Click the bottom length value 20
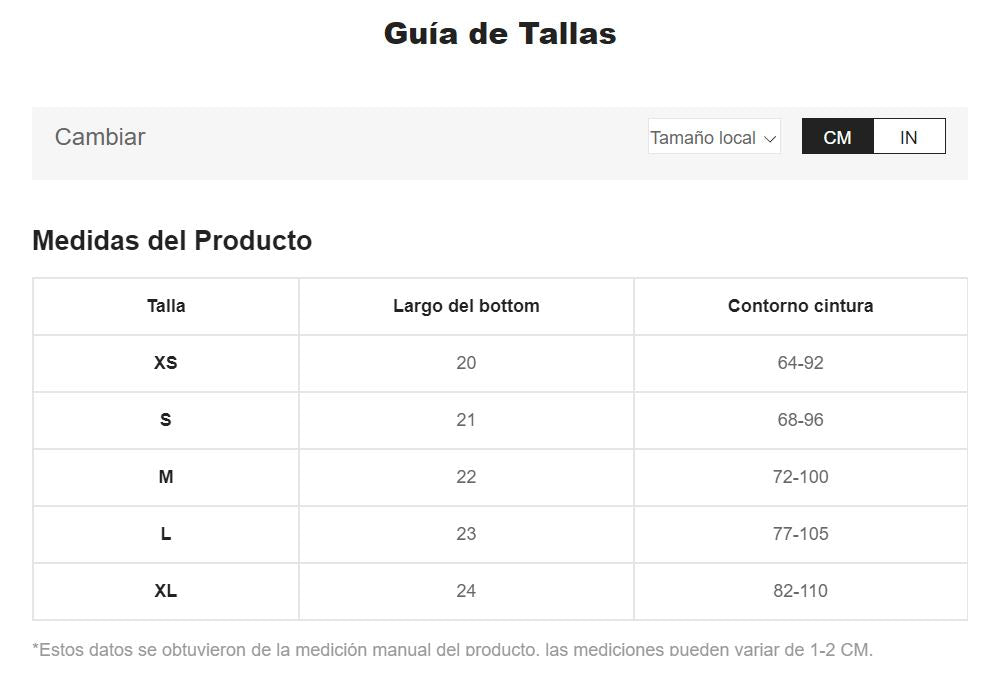The image size is (1004, 676). click(x=466, y=363)
